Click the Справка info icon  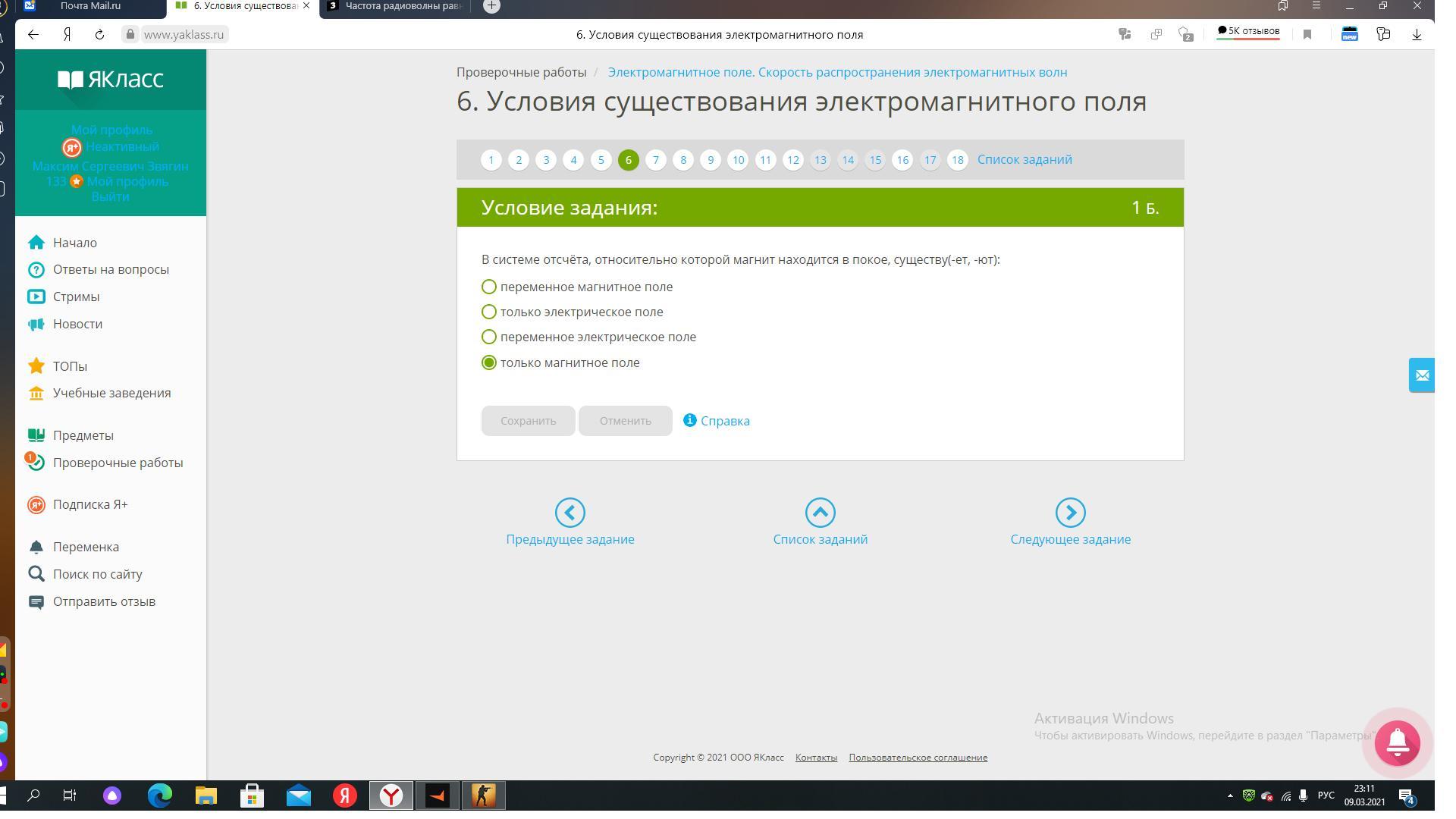point(689,420)
